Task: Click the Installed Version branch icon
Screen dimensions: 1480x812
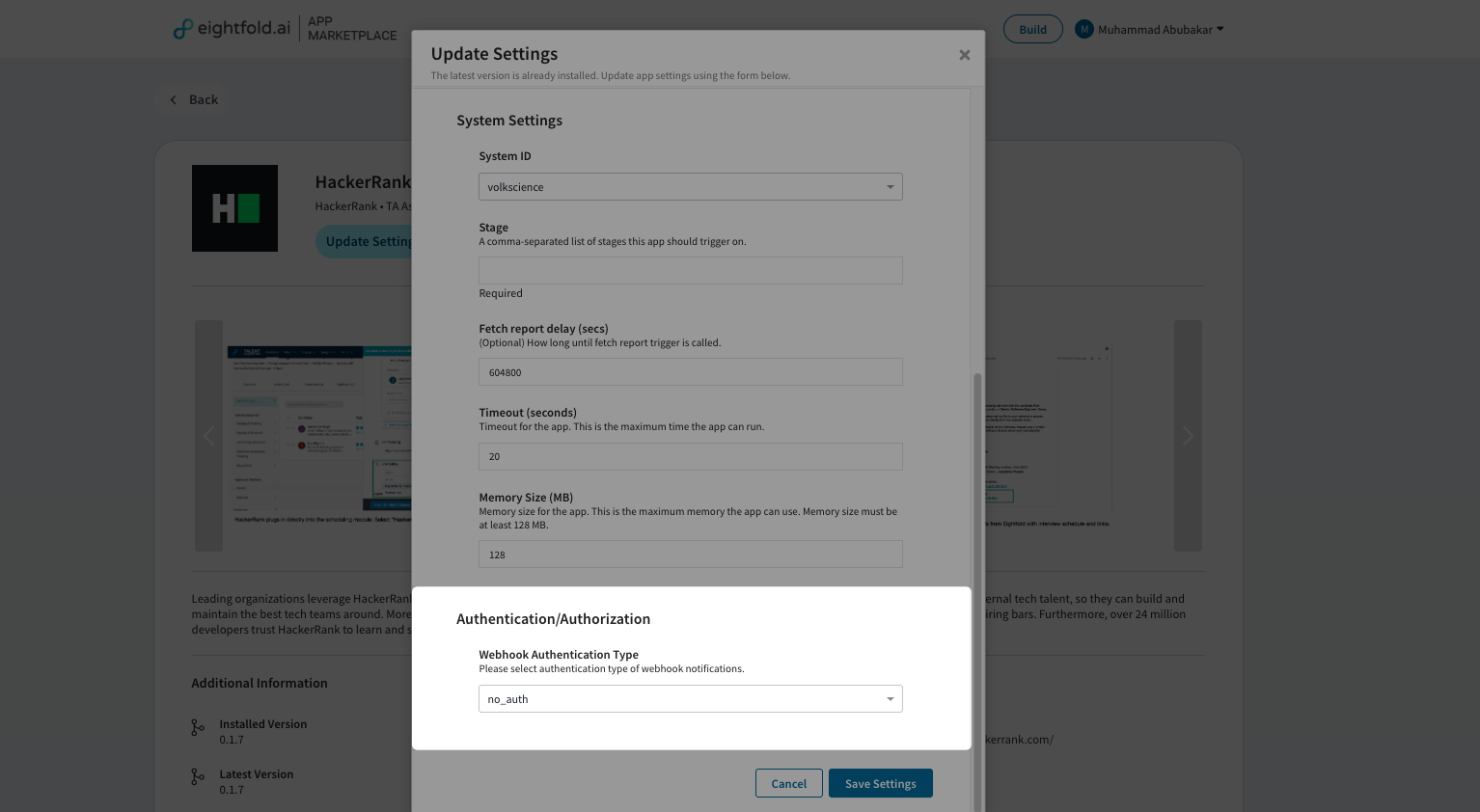Action: tap(198, 728)
